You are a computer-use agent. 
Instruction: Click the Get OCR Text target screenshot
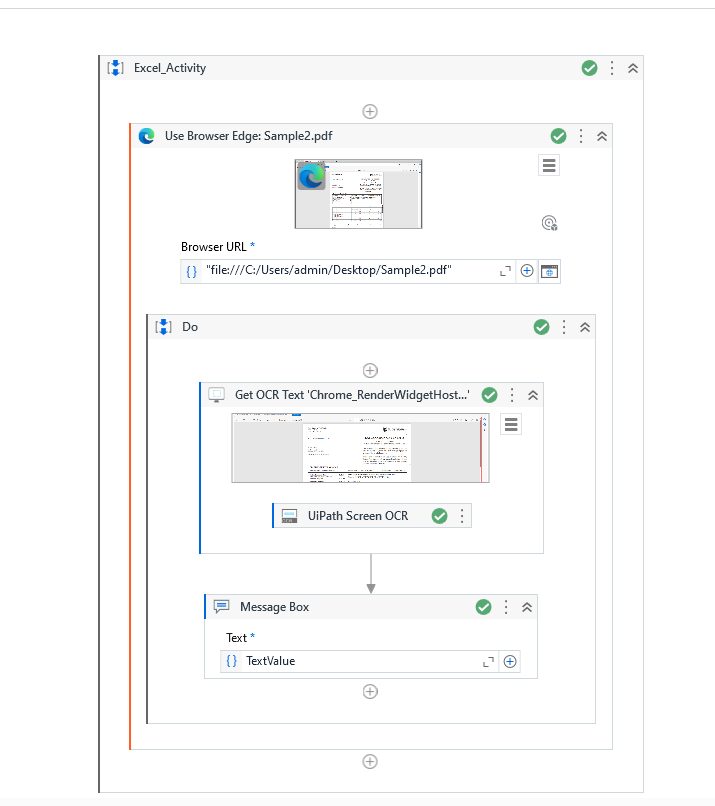coord(360,448)
